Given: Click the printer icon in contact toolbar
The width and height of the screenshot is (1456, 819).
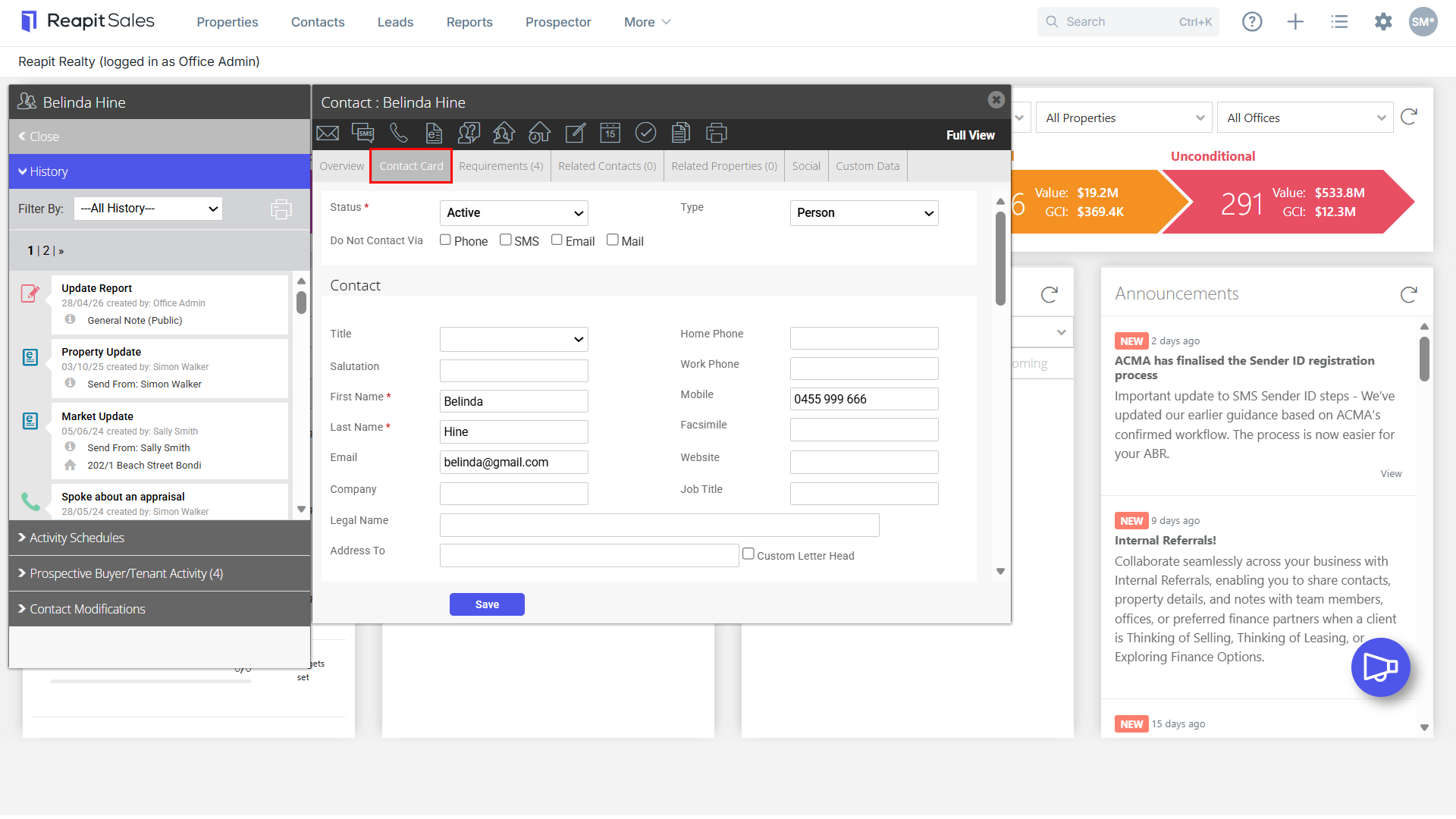Looking at the screenshot, I should coord(717,133).
